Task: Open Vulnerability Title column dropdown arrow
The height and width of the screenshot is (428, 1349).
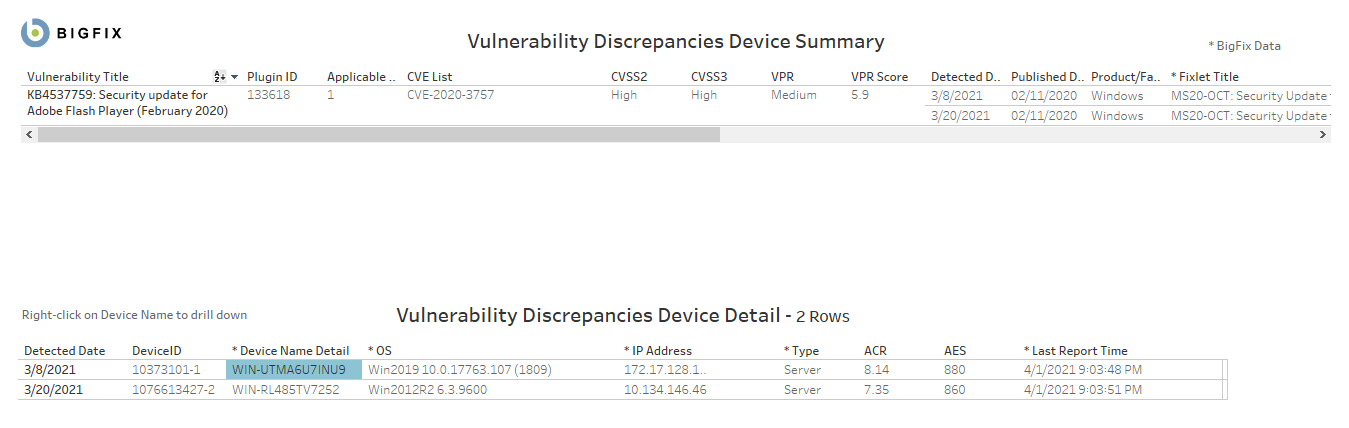Action: coord(234,77)
